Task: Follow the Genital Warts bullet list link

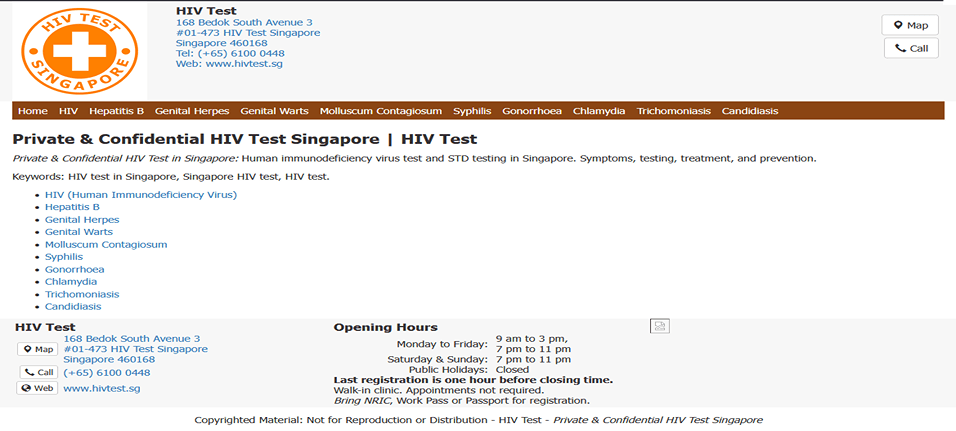Action: pyautogui.click(x=79, y=232)
